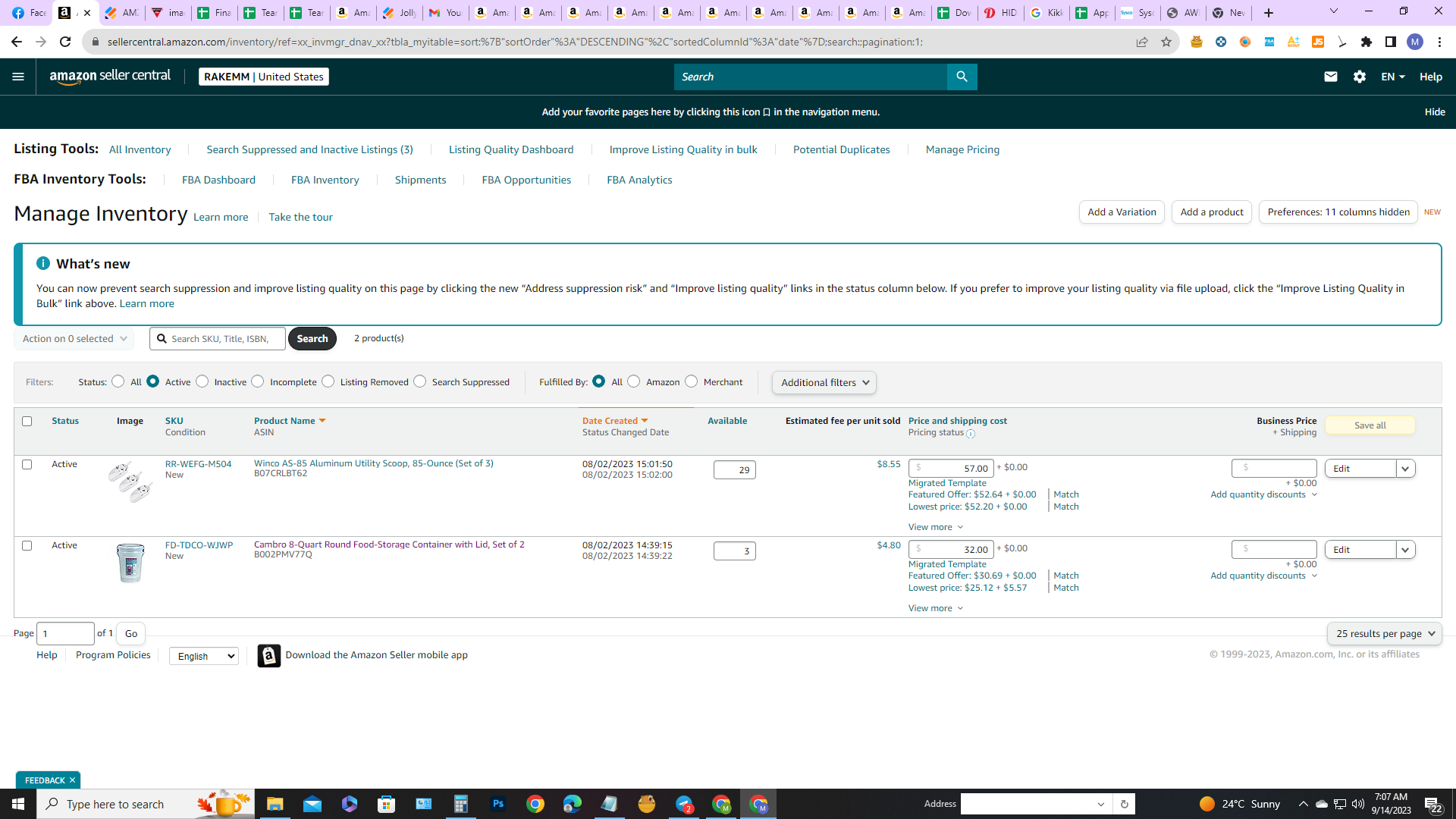Open the side panel browser icon
Image resolution: width=1456 pixels, height=819 pixels.
click(x=1391, y=42)
